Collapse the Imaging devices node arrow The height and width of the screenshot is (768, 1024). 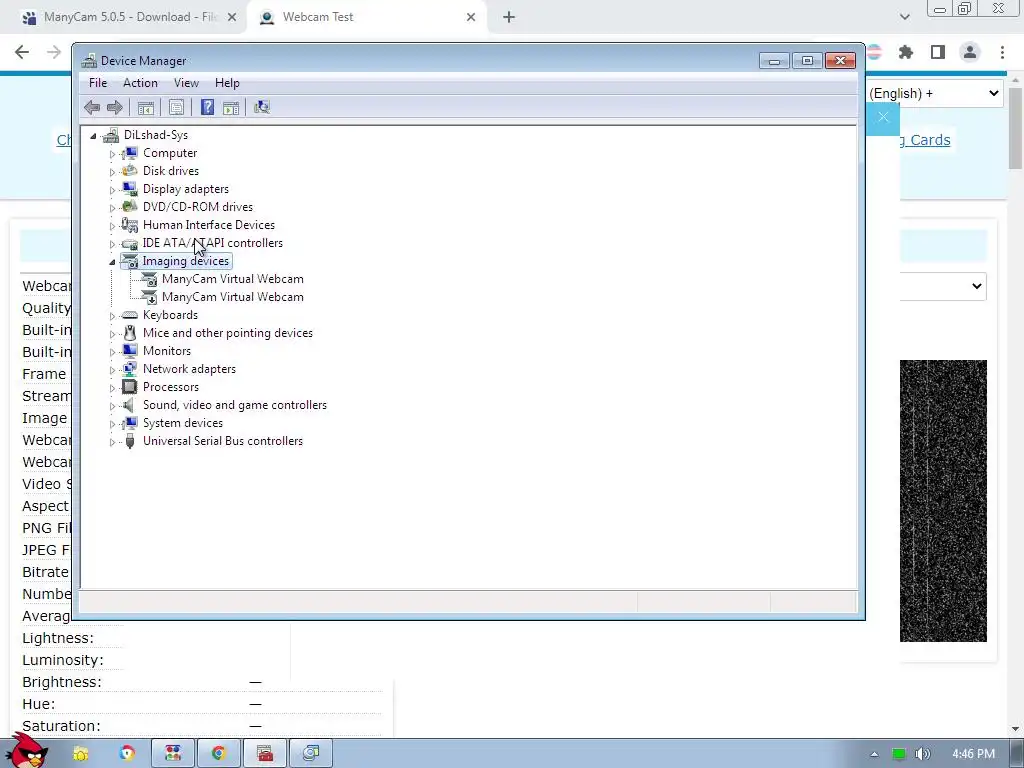[x=112, y=262]
